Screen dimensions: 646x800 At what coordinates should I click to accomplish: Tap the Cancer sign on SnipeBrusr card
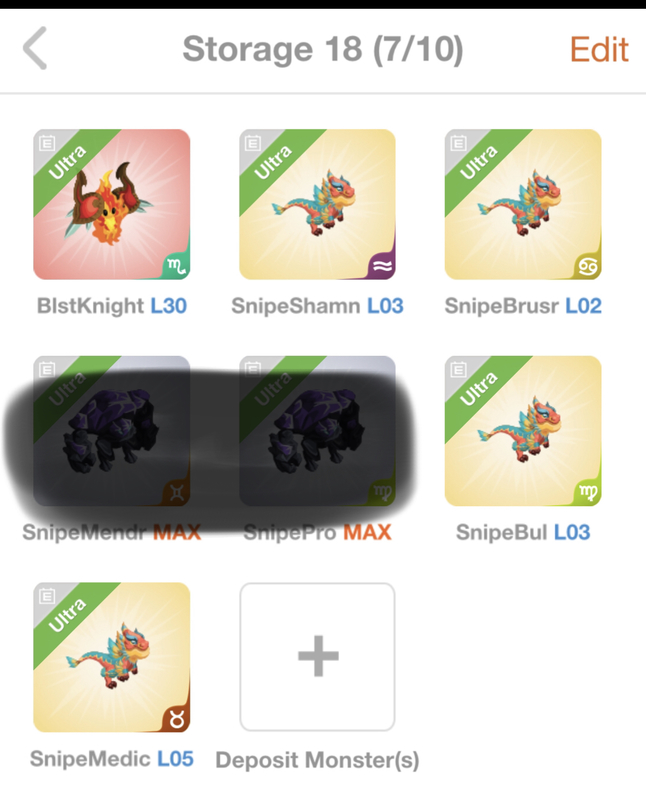[x=588, y=265]
